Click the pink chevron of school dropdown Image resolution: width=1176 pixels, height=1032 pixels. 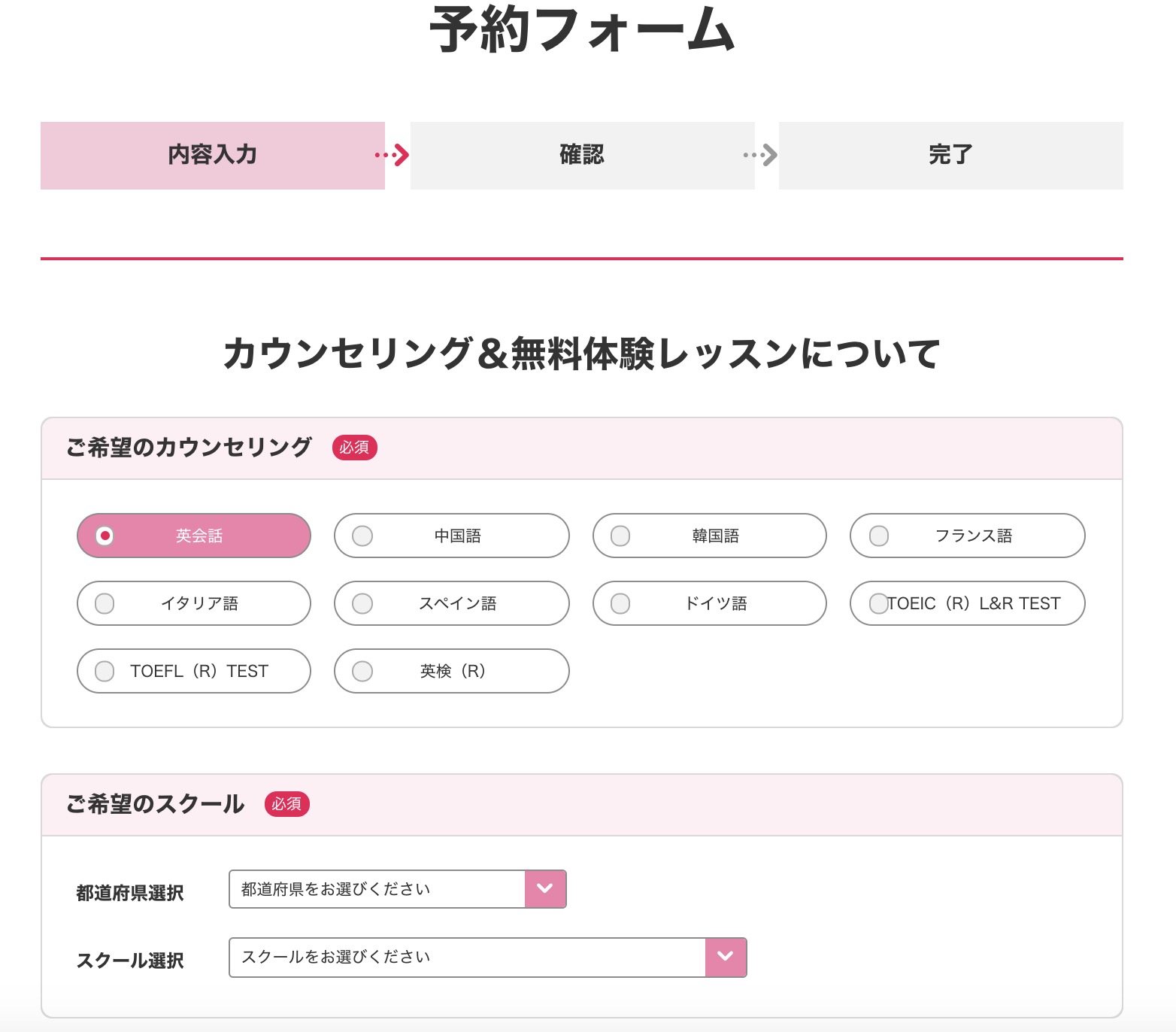pos(726,957)
